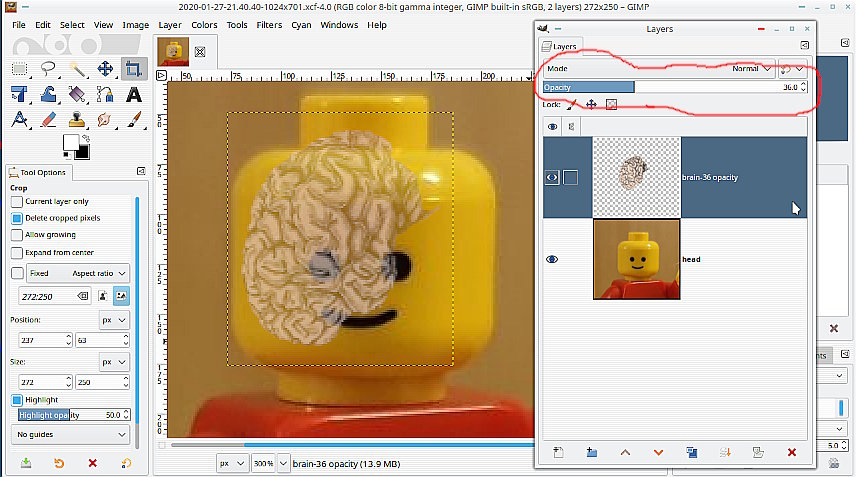The width and height of the screenshot is (856, 477).
Task: Select the Crop tool in toolbox
Action: [134, 69]
